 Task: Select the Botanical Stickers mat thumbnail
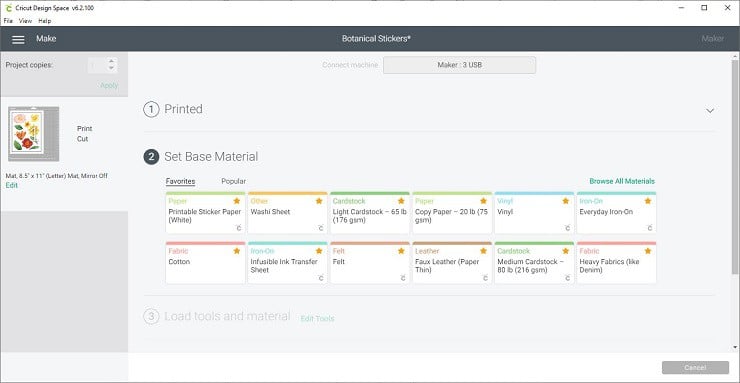pyautogui.click(x=33, y=134)
